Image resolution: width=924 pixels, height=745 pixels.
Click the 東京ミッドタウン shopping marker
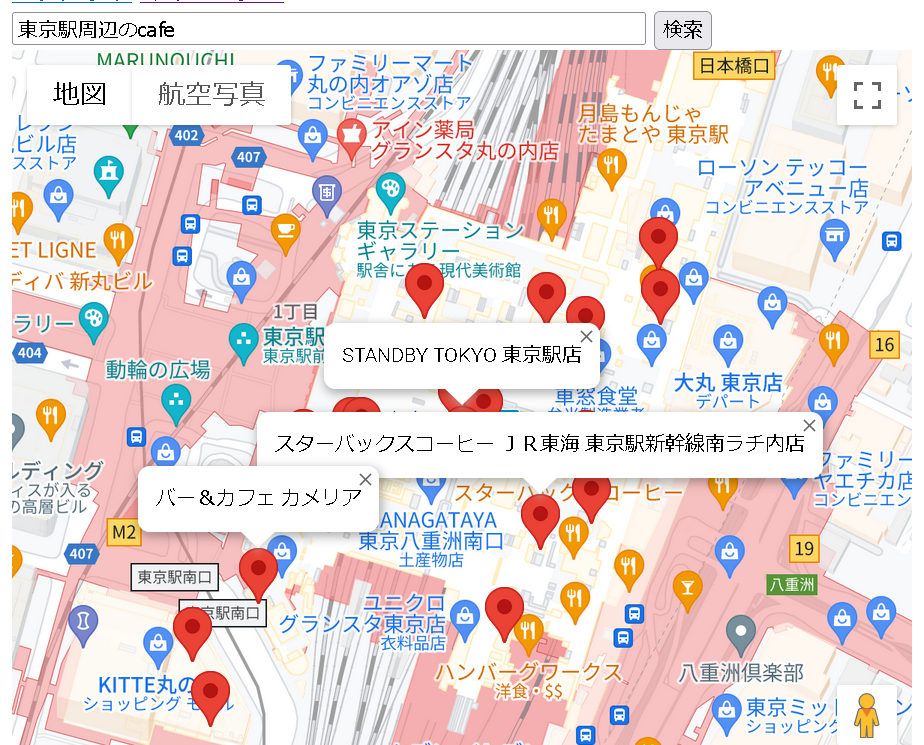coord(726,712)
